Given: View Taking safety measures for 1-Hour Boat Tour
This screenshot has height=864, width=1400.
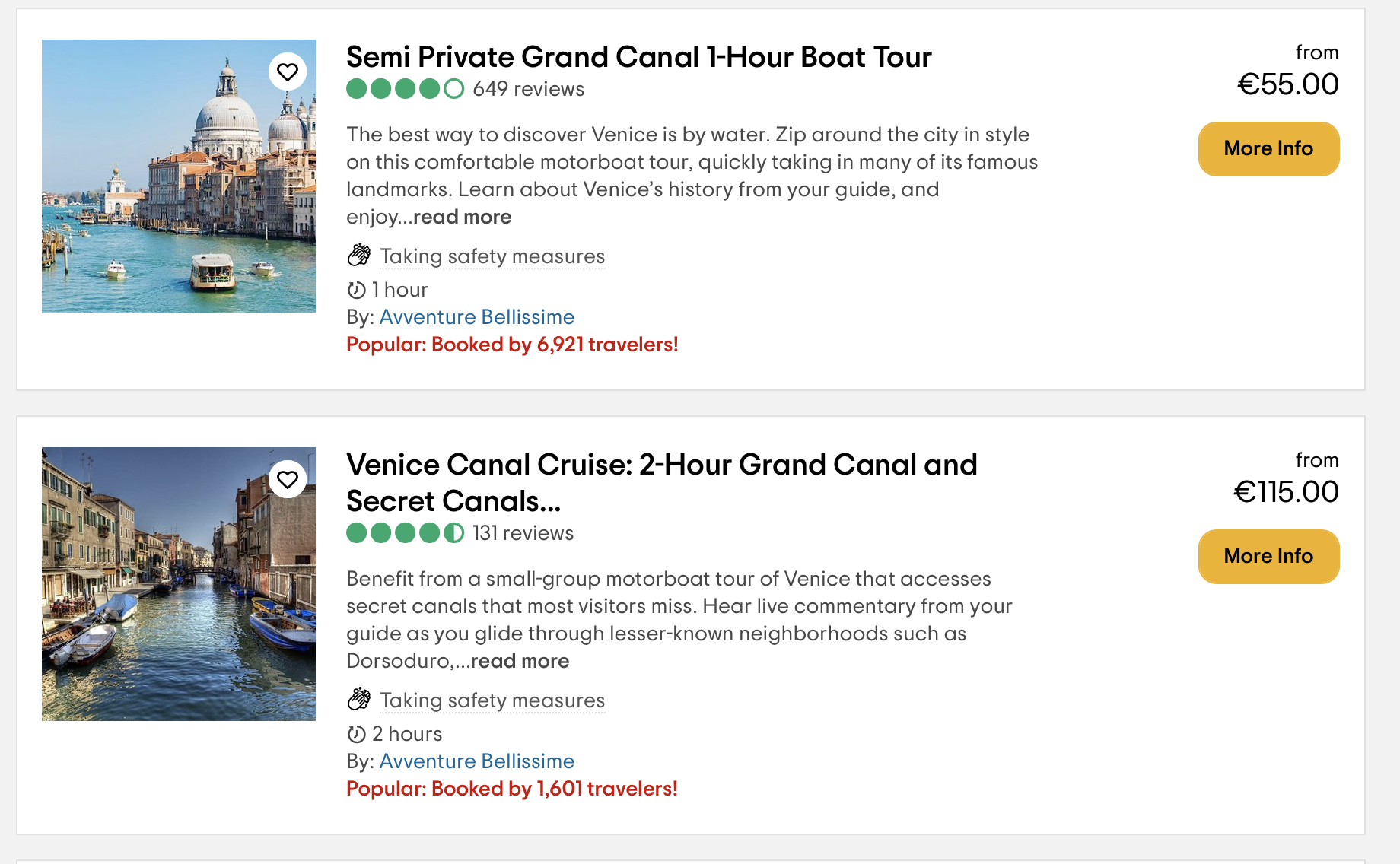Looking at the screenshot, I should click(x=492, y=256).
